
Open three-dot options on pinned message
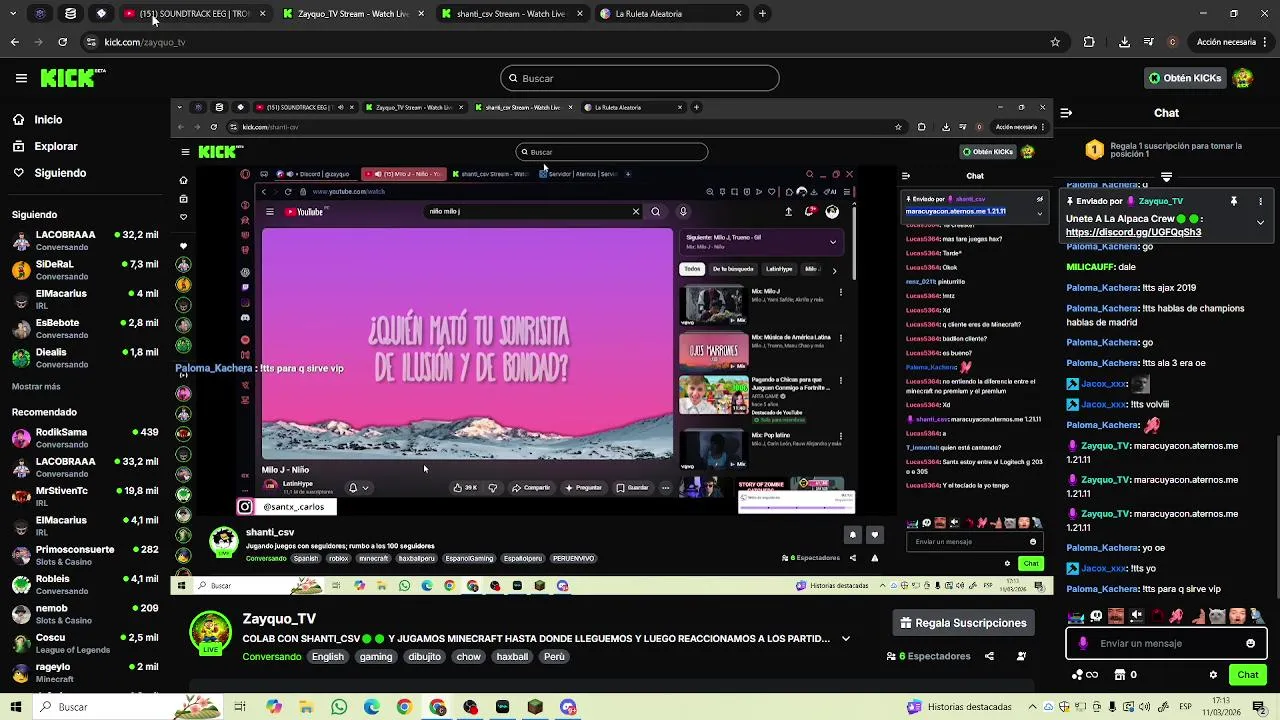1260,201
